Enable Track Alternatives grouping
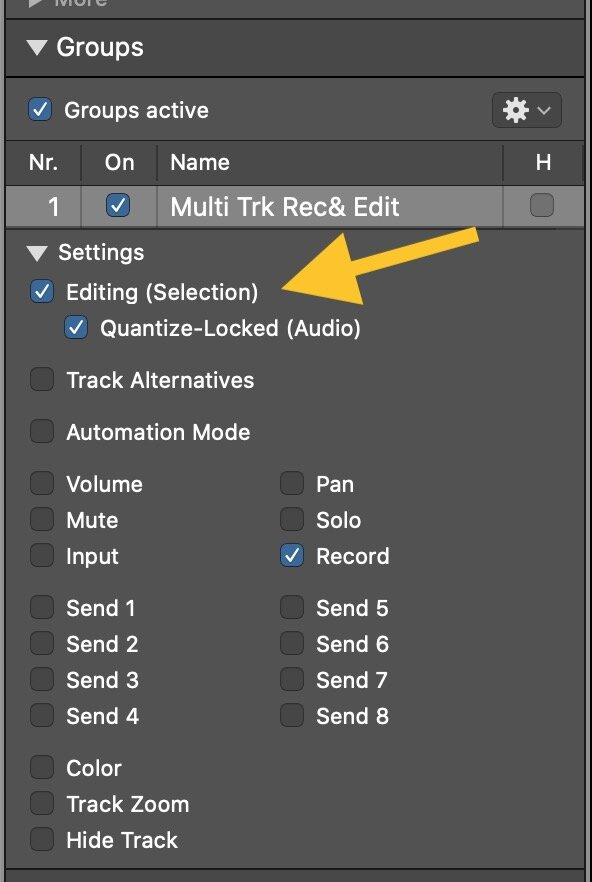Screen dimensions: 592x882 point(42,380)
